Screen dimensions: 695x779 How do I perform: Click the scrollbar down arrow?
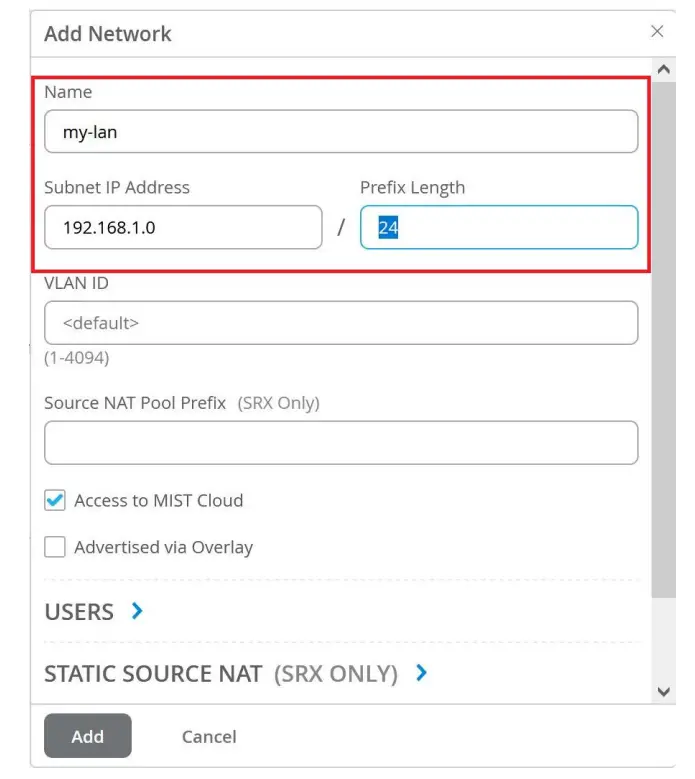[x=663, y=691]
